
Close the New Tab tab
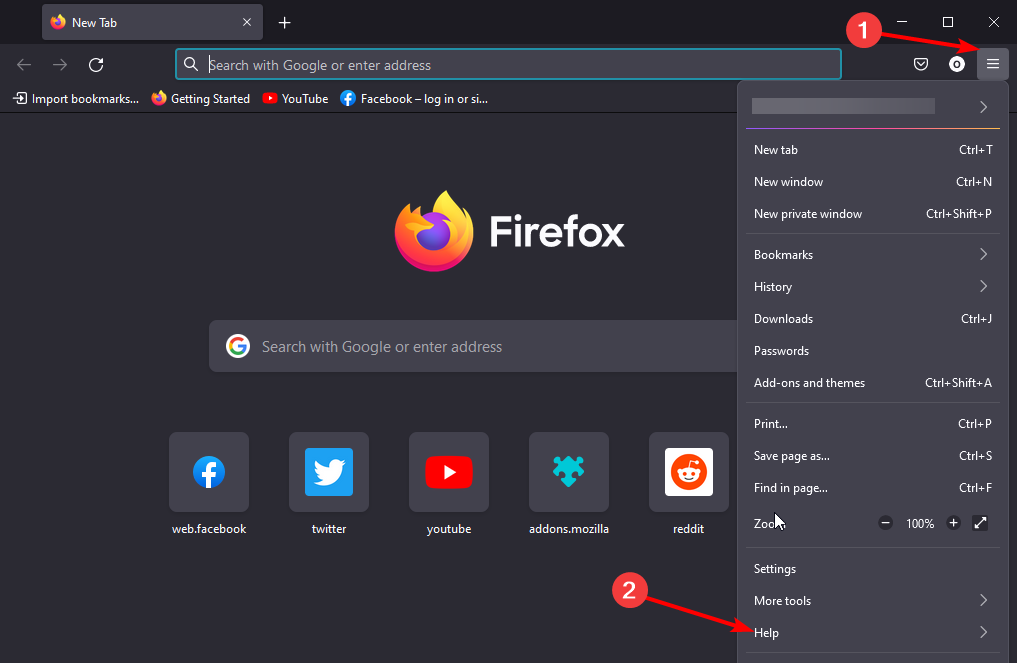pyautogui.click(x=247, y=22)
